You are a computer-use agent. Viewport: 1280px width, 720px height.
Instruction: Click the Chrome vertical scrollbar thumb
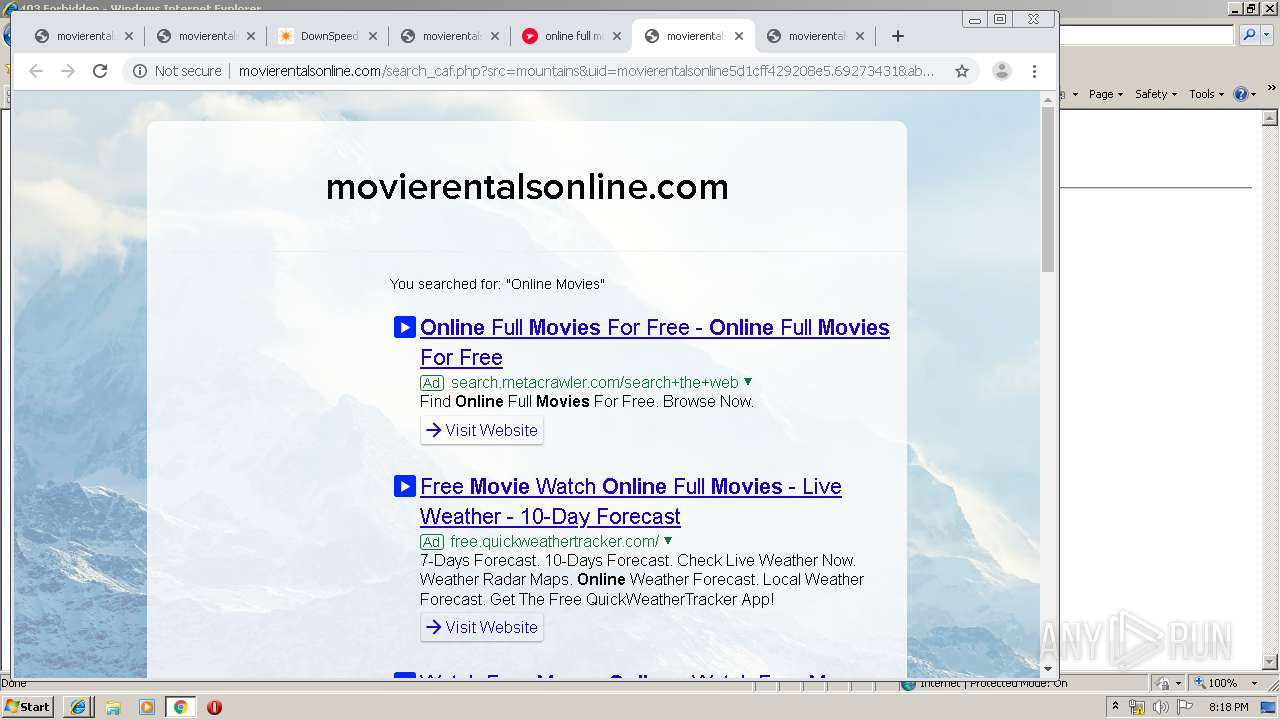1048,189
